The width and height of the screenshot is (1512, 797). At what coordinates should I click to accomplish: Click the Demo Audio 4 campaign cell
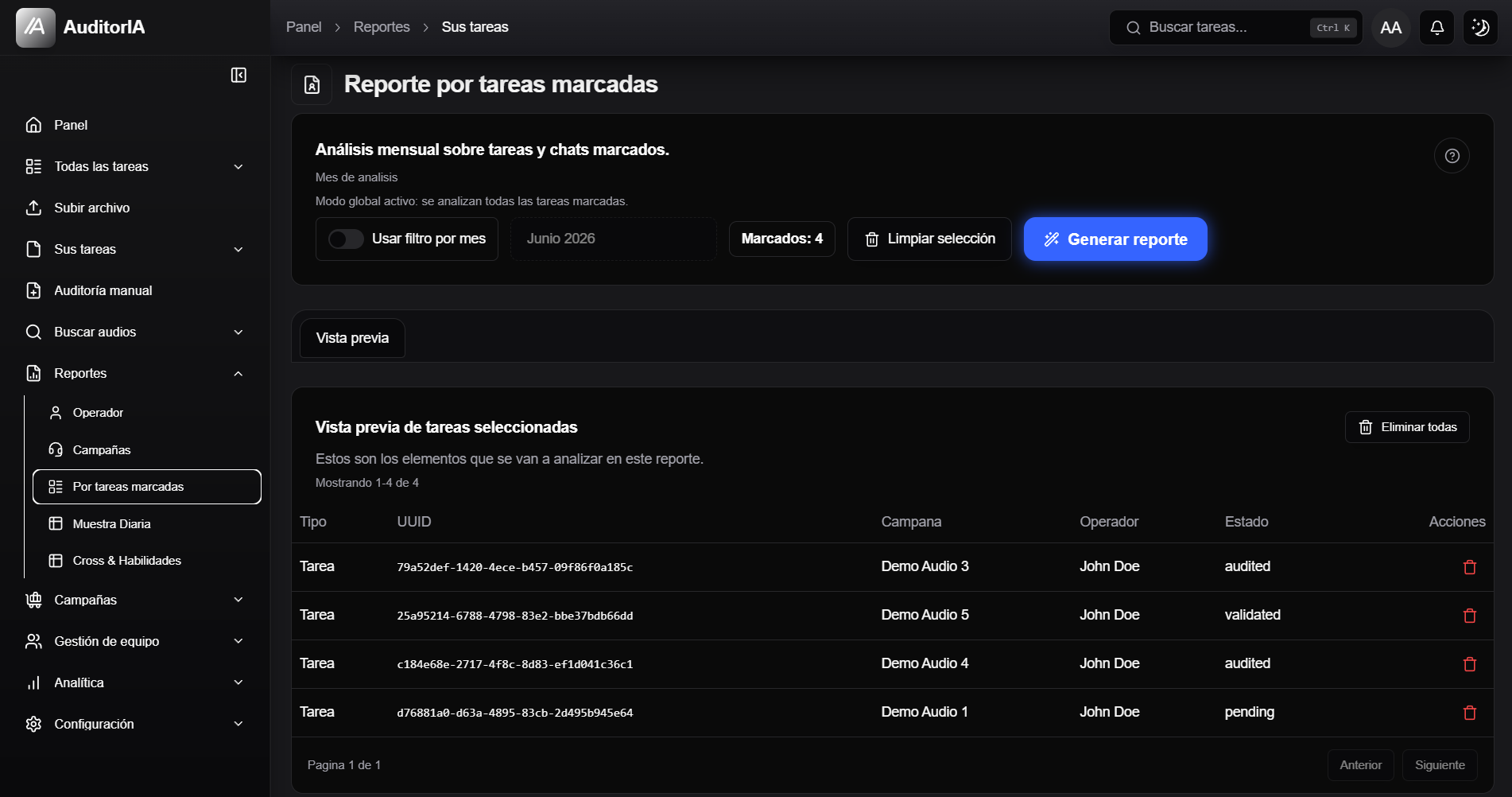(925, 663)
